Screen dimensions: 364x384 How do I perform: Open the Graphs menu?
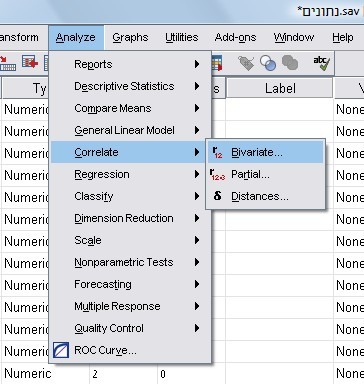130,37
